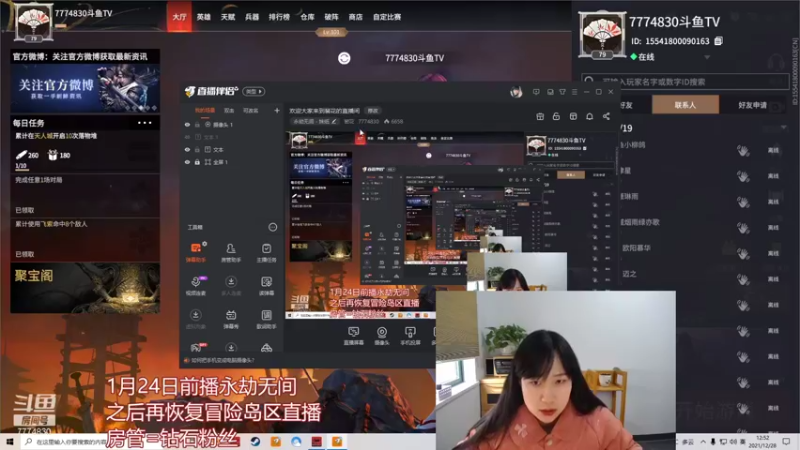The image size is (800, 450).
Task: Wave at friend 迈之
Action: 742,279
